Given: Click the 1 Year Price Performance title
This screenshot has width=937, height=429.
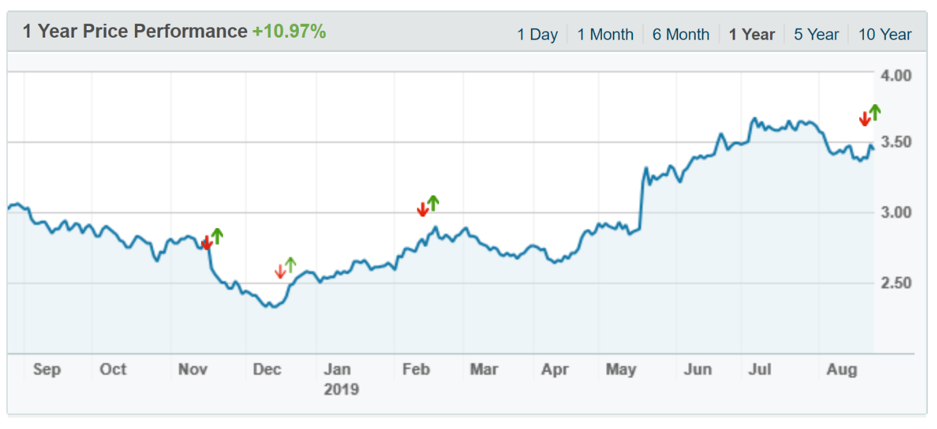Looking at the screenshot, I should (134, 32).
